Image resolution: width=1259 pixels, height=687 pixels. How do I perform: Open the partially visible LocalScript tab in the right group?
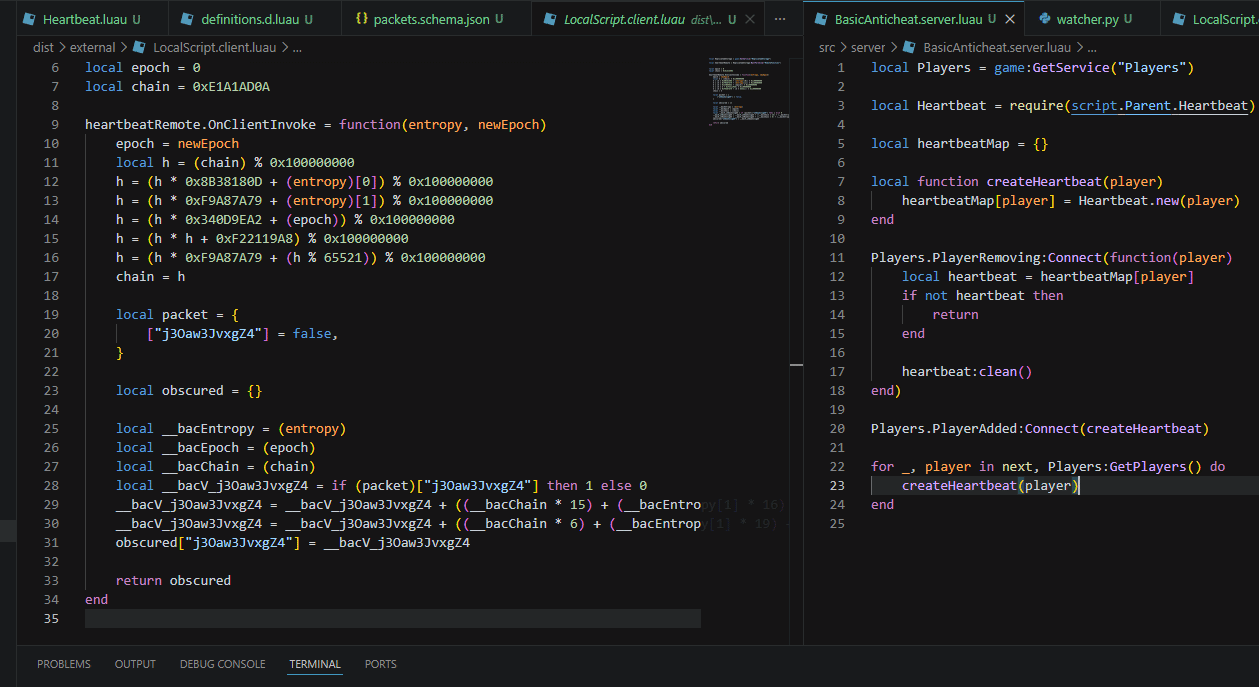[x=1212, y=19]
